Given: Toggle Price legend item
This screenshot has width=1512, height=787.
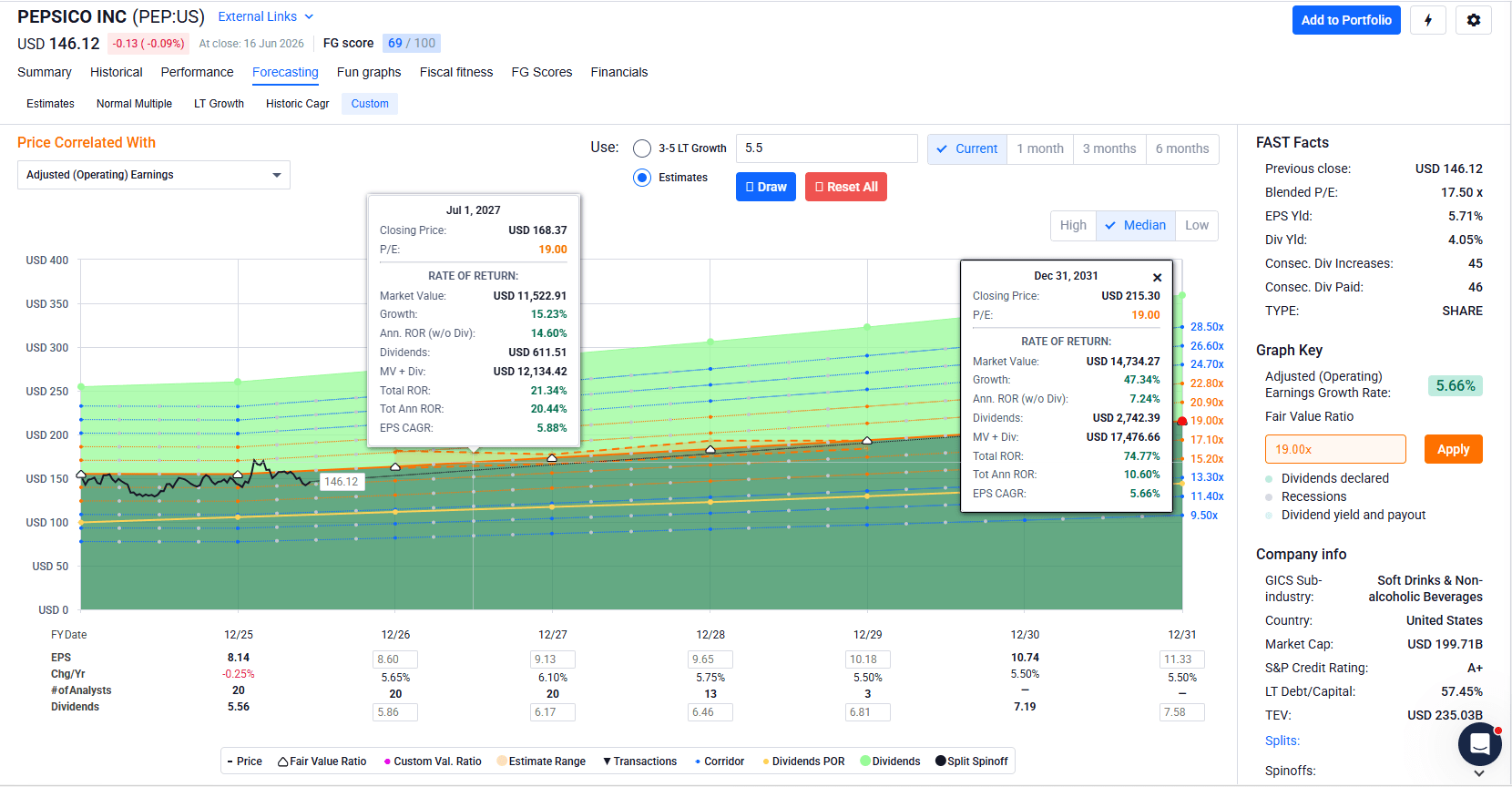Looking at the screenshot, I should click(245, 761).
